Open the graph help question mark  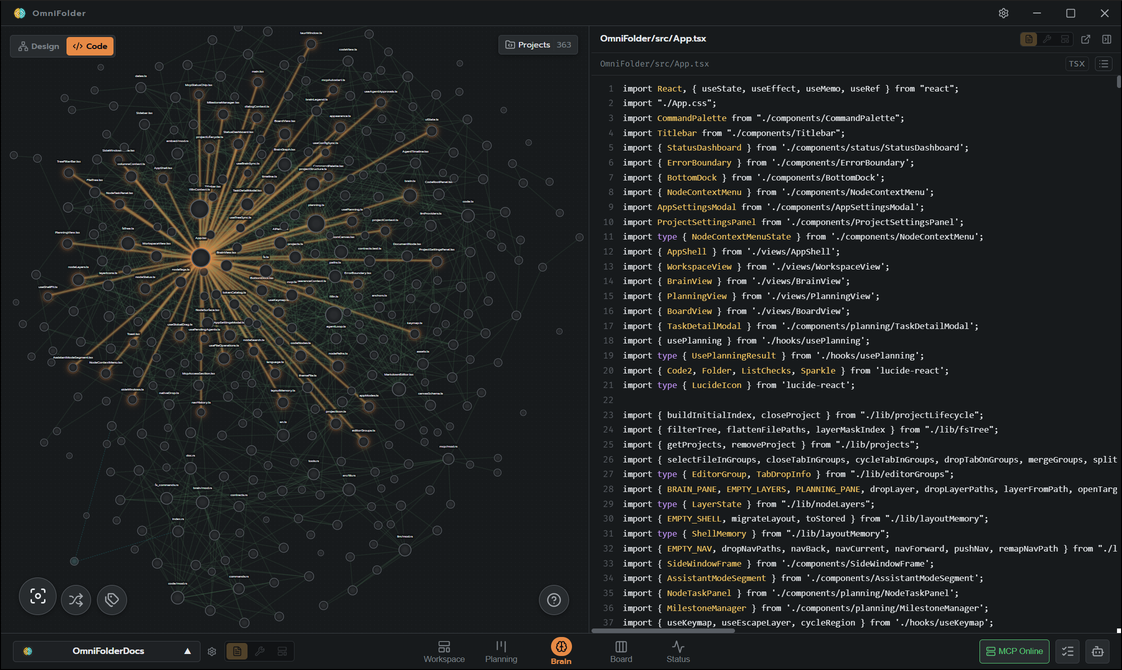tap(554, 600)
